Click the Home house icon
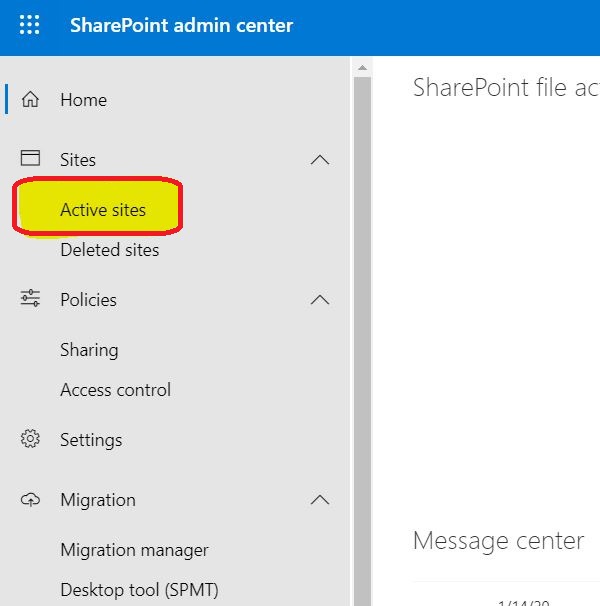Viewport: 600px width, 606px height. click(x=30, y=99)
